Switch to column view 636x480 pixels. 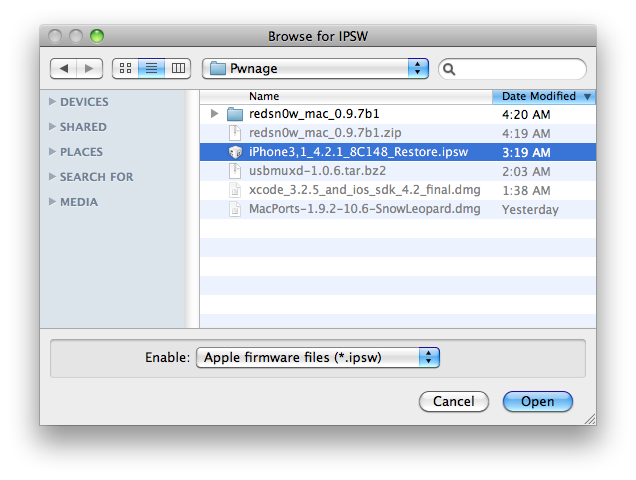pyautogui.click(x=179, y=68)
